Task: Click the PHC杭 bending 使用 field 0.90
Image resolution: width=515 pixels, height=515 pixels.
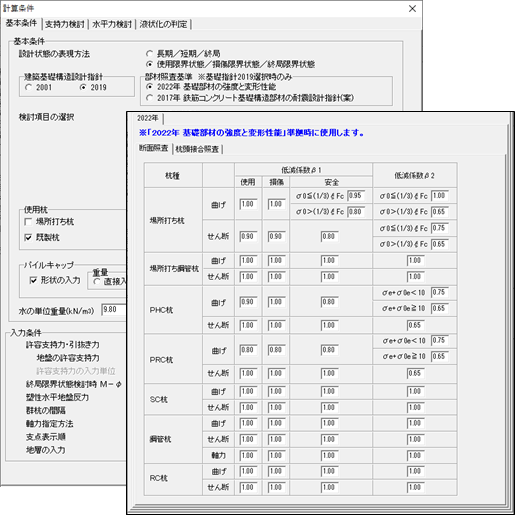Action: (248, 302)
